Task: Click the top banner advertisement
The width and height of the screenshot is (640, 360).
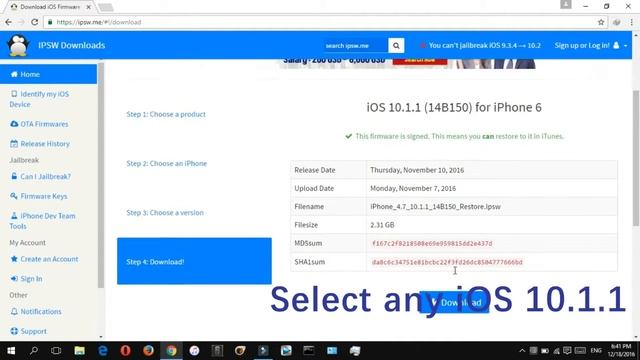Action: coord(408,63)
